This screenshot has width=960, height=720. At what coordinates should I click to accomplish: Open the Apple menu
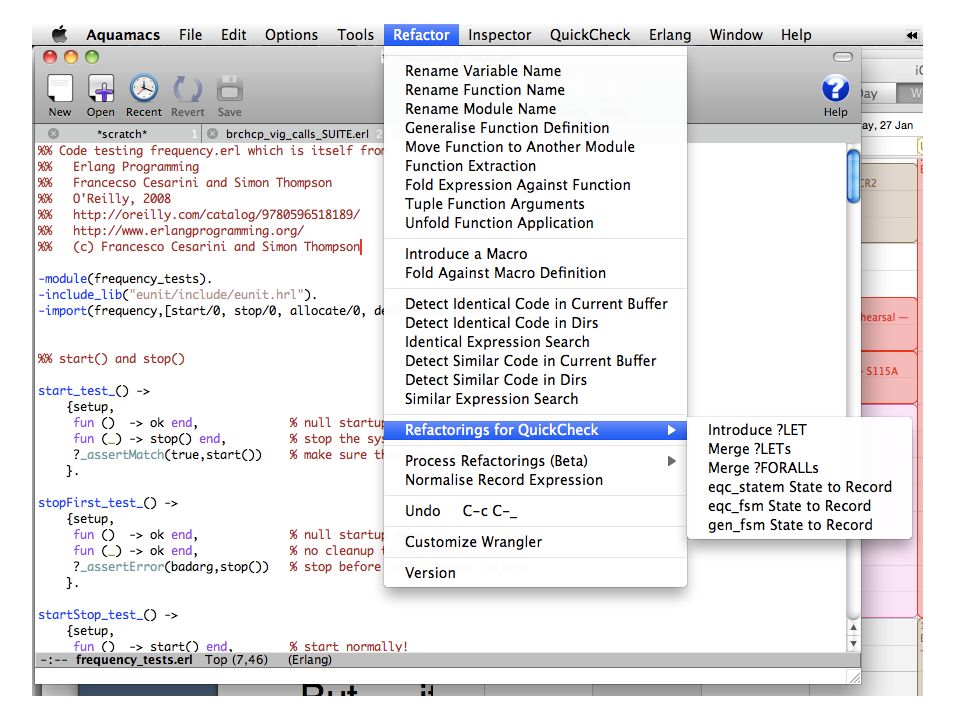(x=60, y=34)
